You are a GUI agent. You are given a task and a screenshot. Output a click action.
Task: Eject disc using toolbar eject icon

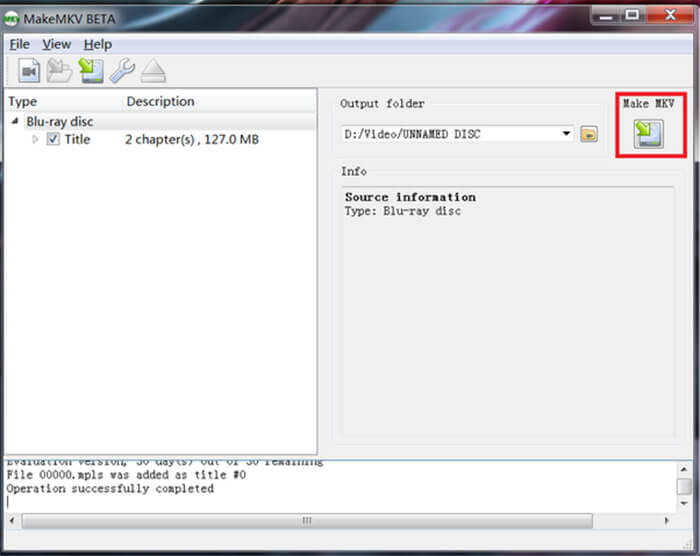pos(153,71)
